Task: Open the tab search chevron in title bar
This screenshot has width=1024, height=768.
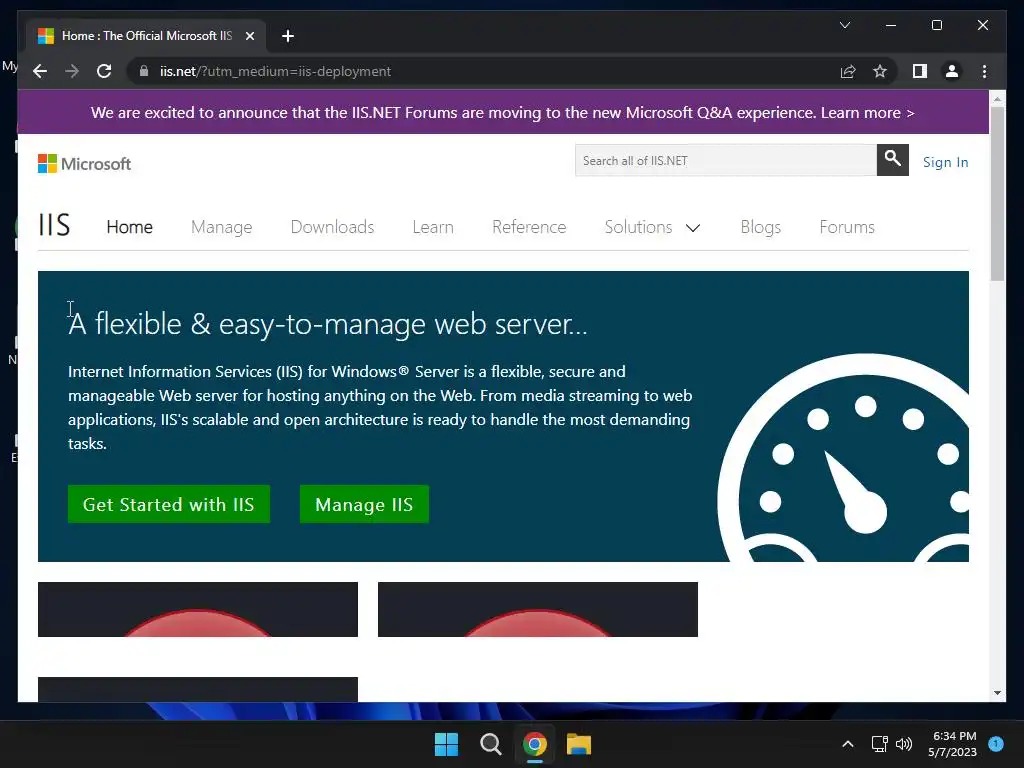Action: [844, 25]
